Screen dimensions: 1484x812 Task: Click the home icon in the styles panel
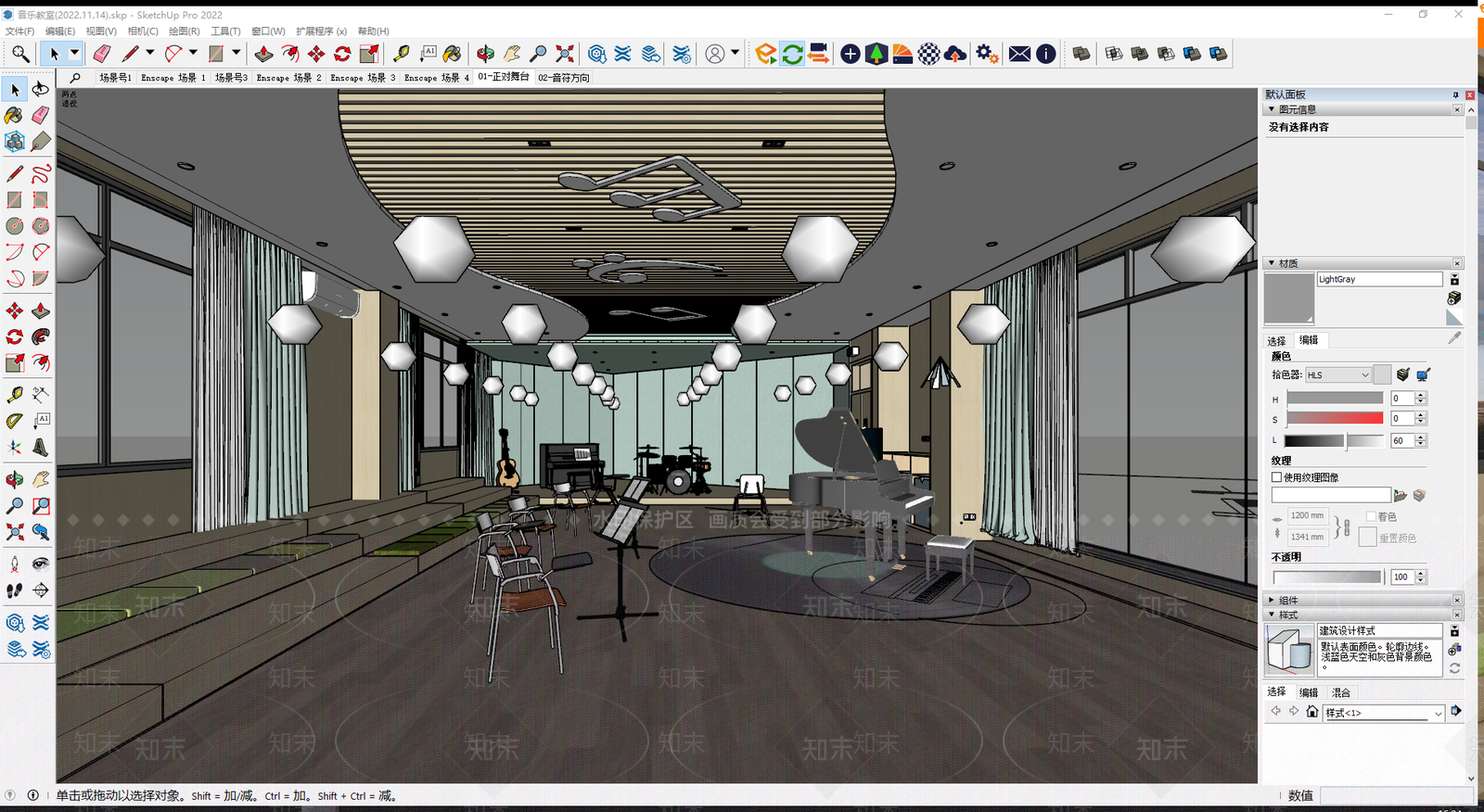point(1311,712)
